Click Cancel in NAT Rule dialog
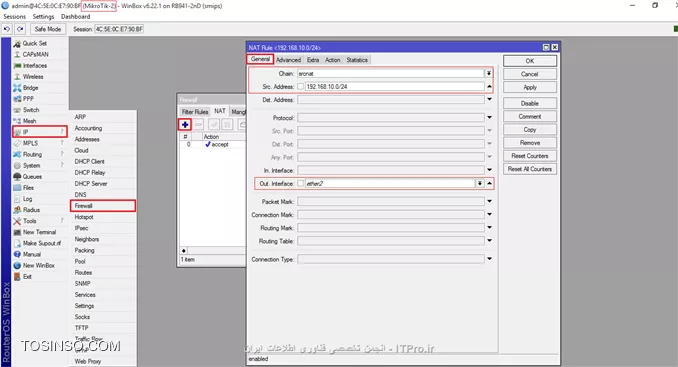The height and width of the screenshot is (367, 678). [530, 74]
